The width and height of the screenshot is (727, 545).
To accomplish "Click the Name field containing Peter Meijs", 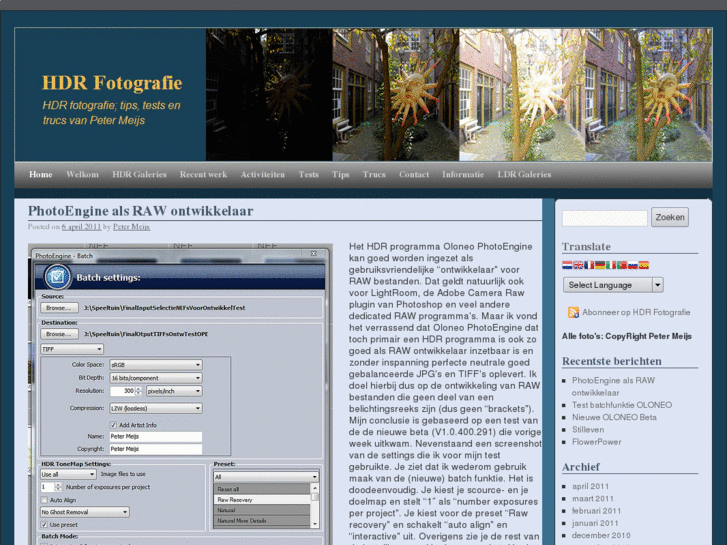I will click(x=156, y=436).
